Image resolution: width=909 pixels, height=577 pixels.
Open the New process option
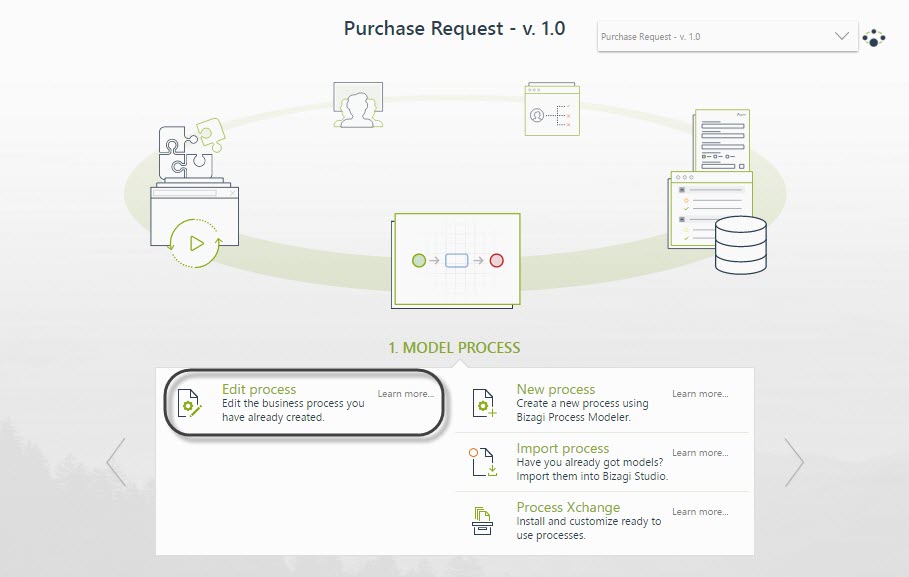click(556, 389)
